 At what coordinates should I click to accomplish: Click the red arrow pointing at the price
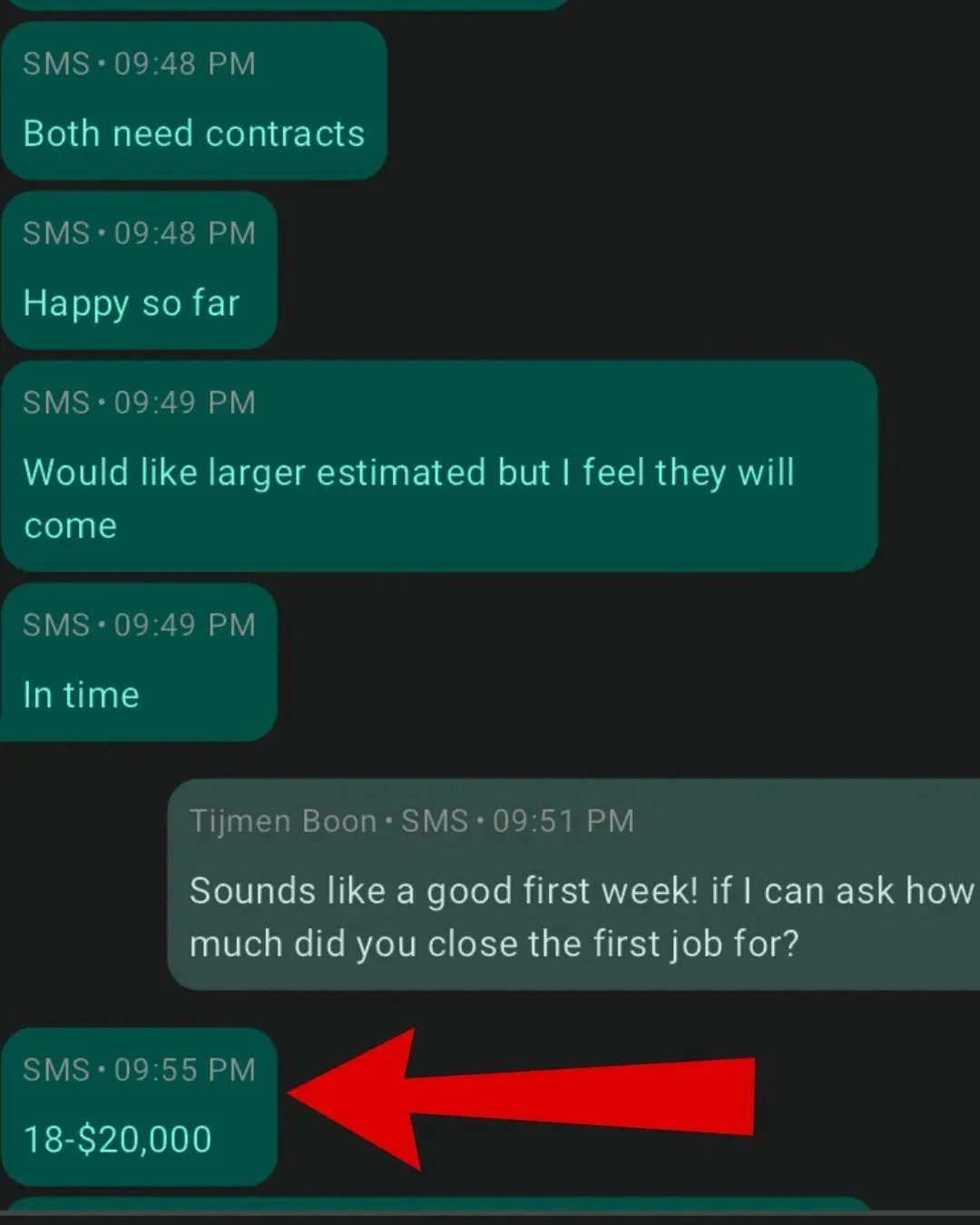521,1096
